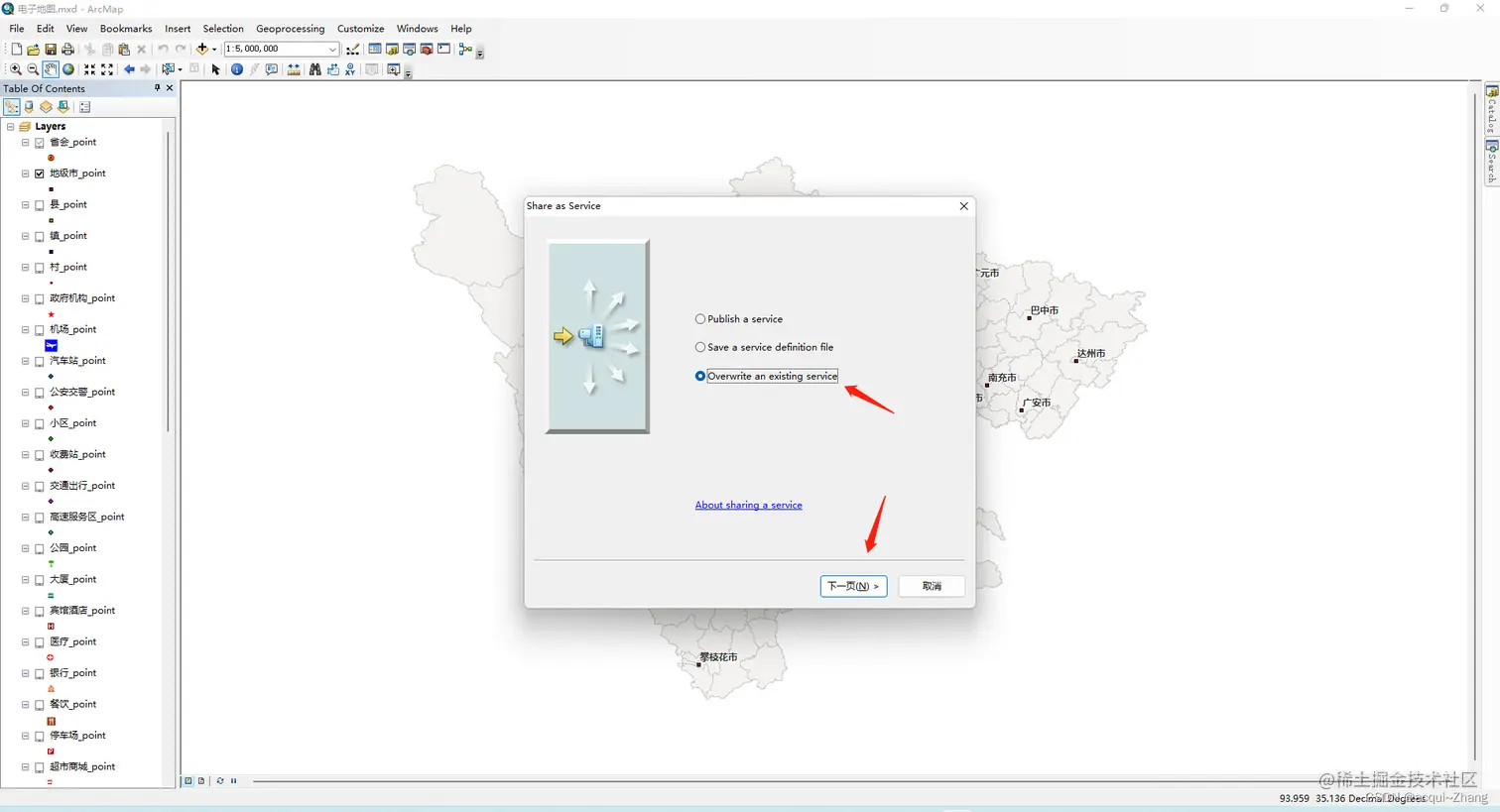The image size is (1500, 812).
Task: Enable the 银行_point layer checkbox
Action: click(x=40, y=673)
